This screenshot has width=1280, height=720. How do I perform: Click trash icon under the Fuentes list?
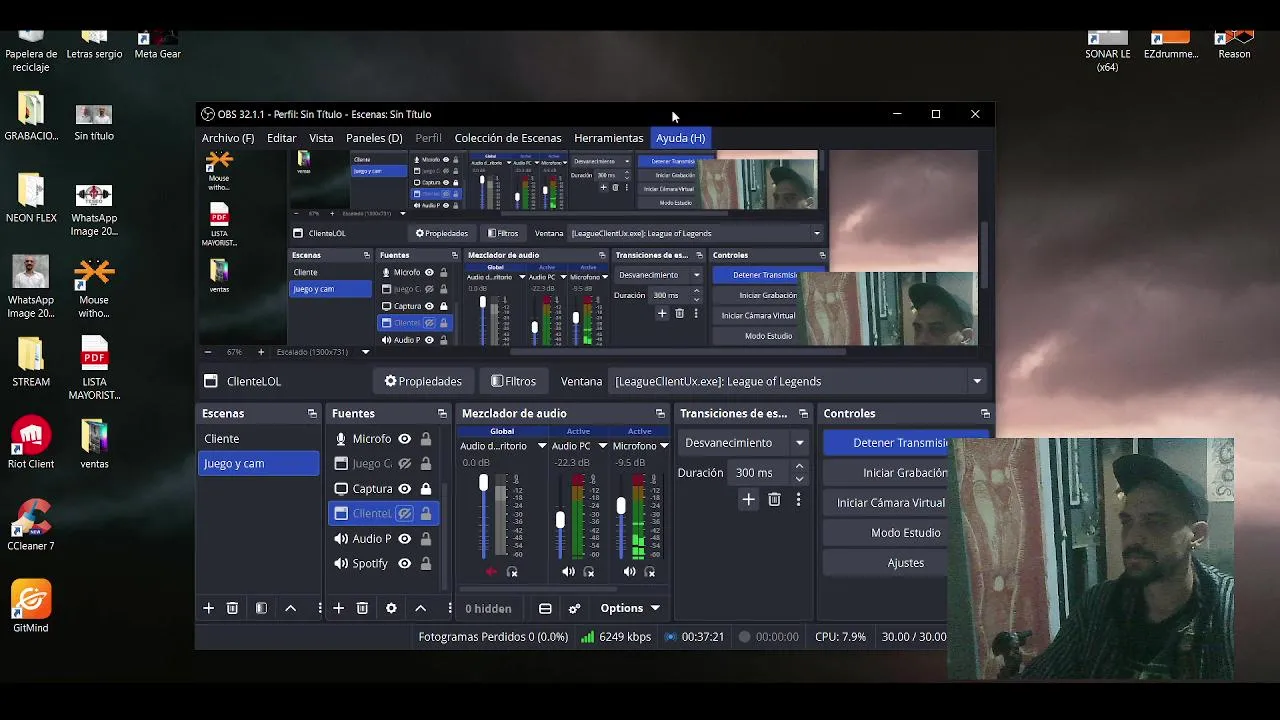363,608
